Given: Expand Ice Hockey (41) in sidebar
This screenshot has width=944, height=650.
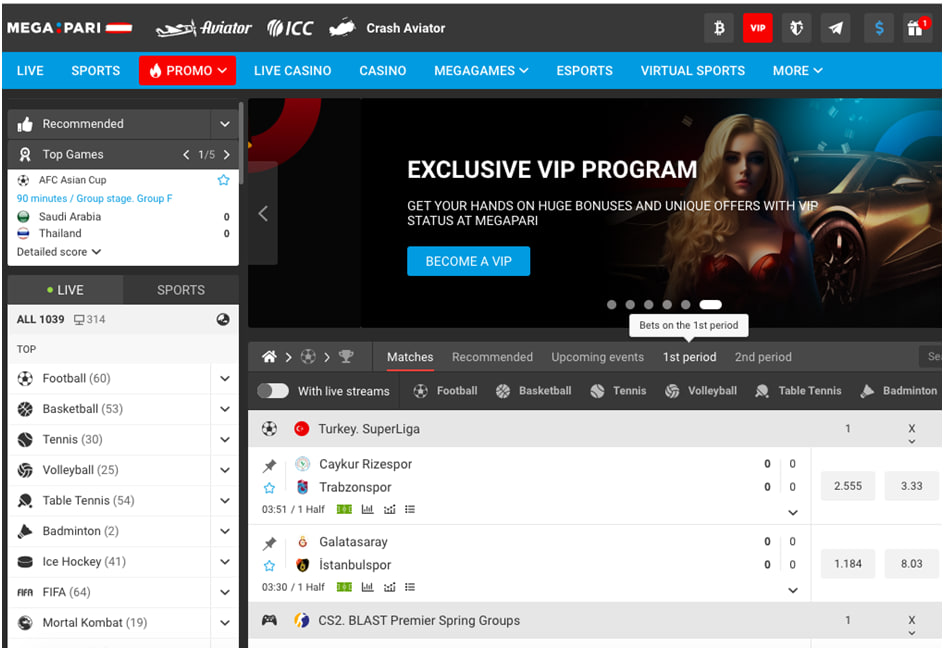Looking at the screenshot, I should click(225, 562).
